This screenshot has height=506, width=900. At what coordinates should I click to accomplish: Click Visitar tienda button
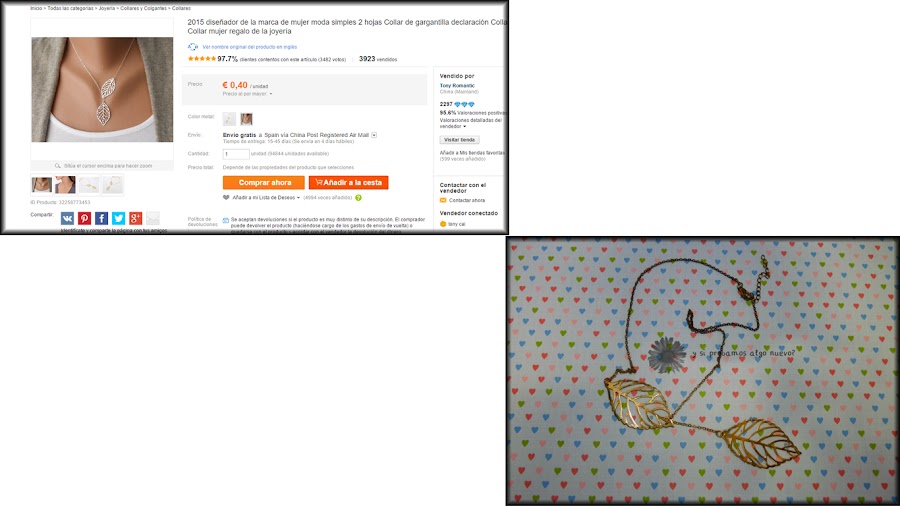pos(459,140)
